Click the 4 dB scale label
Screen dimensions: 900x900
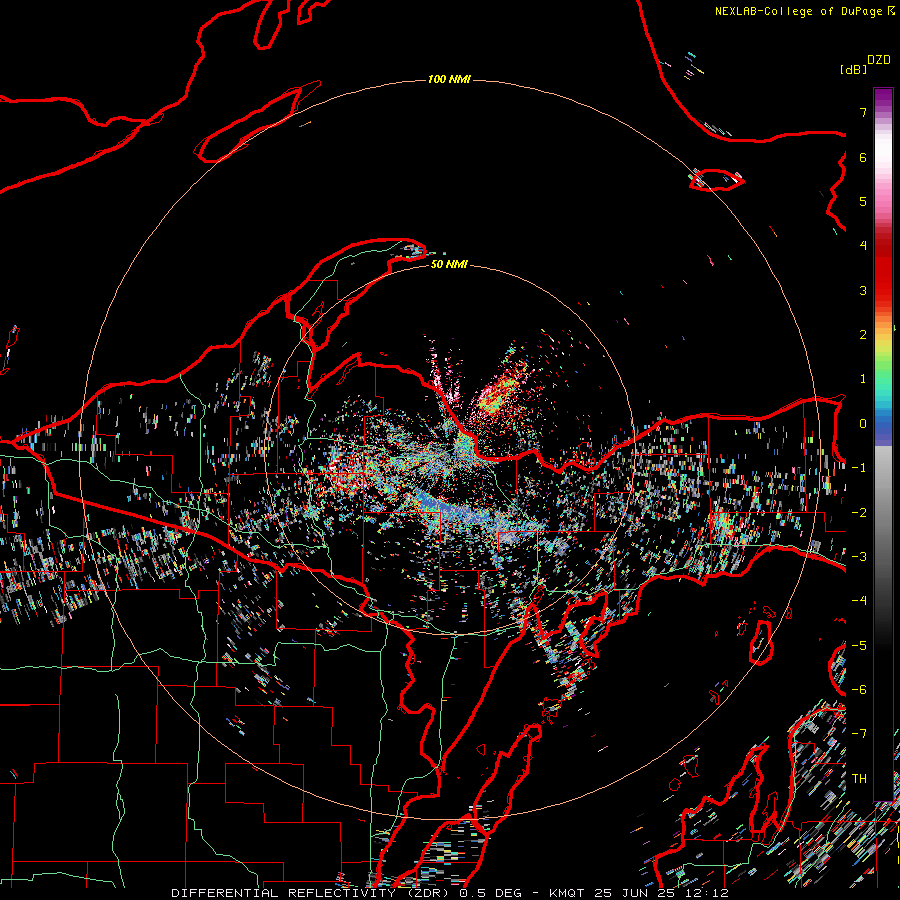[863, 246]
